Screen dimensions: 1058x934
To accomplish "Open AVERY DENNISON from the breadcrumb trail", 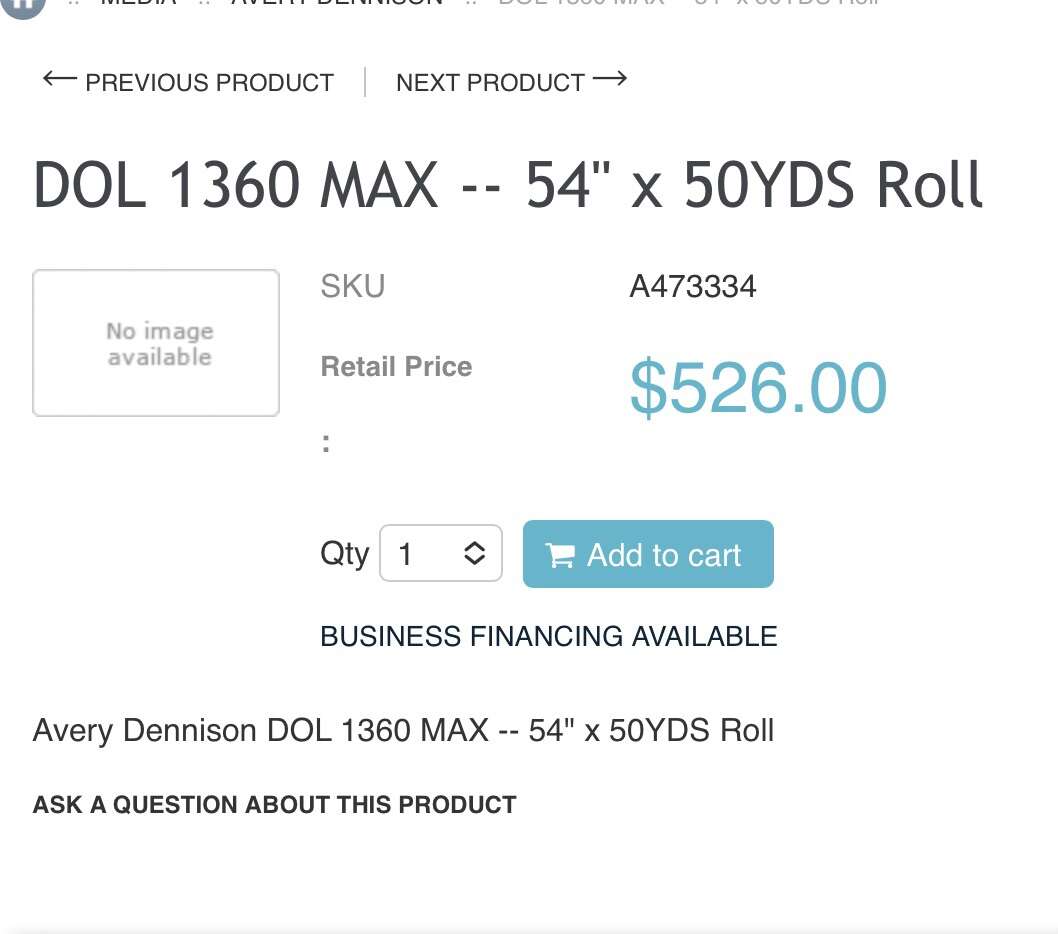I will (336, 2).
